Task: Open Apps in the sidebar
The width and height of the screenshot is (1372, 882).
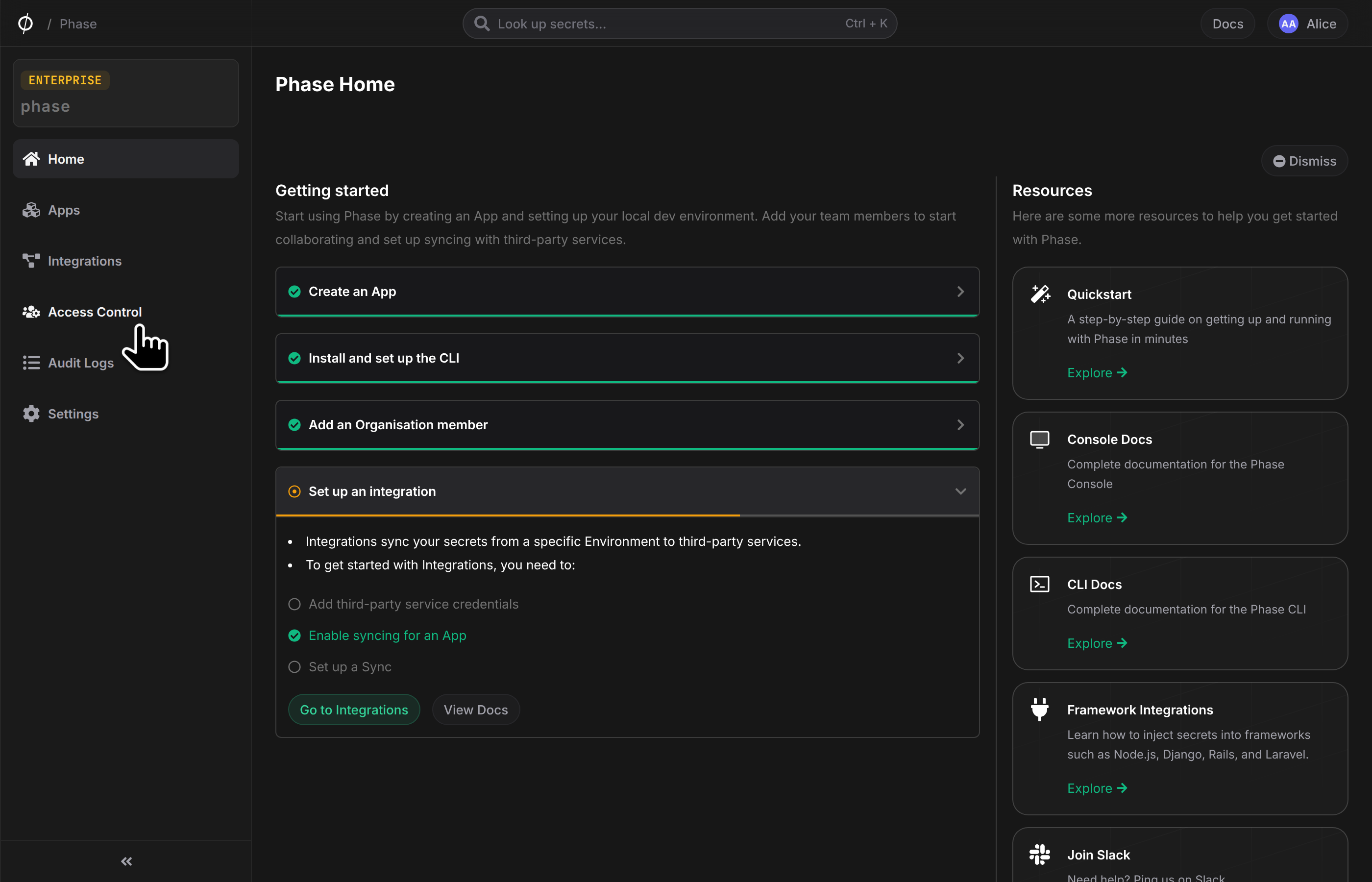Action: tap(126, 210)
